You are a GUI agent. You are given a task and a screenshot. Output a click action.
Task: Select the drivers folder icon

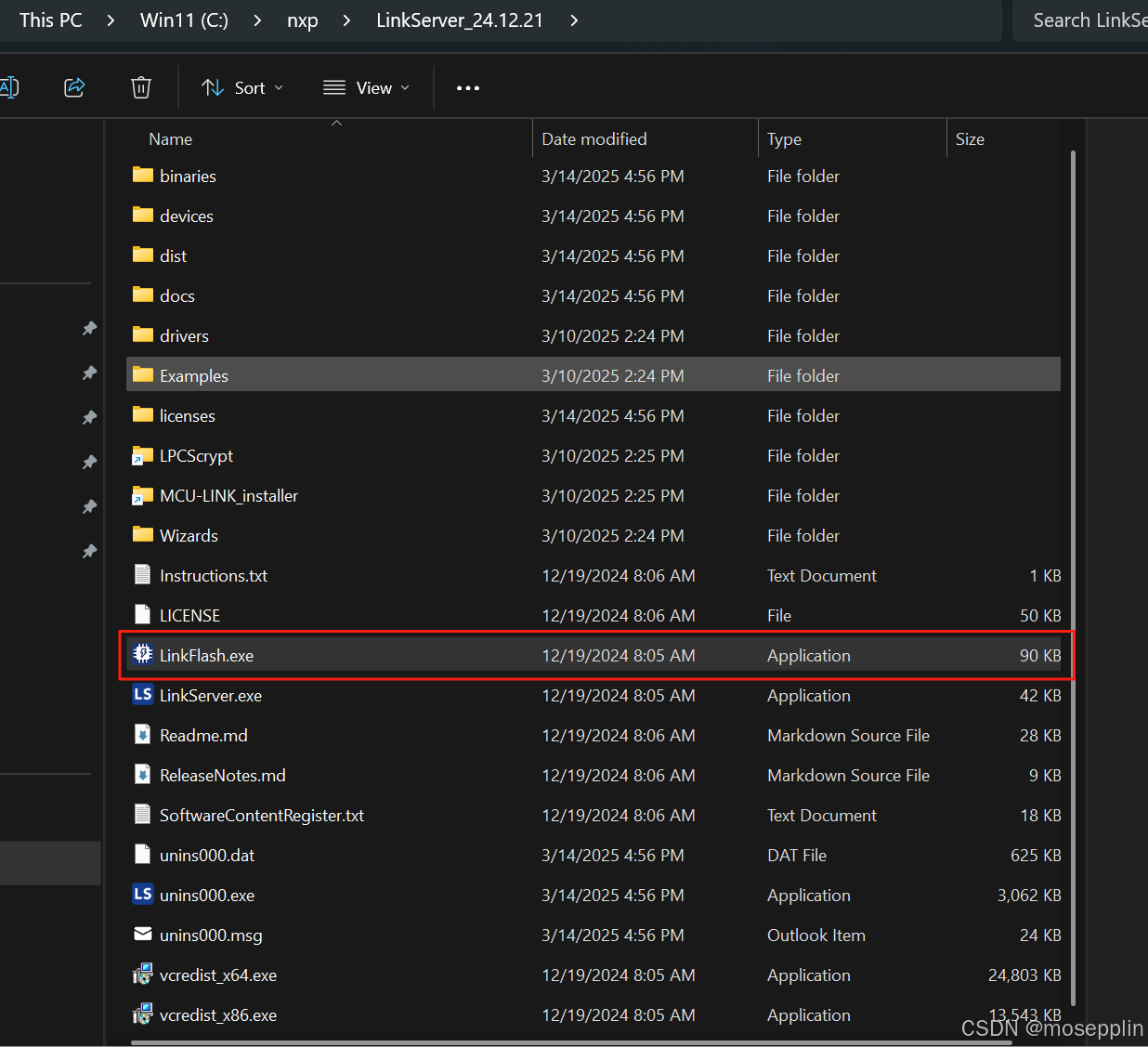click(142, 334)
